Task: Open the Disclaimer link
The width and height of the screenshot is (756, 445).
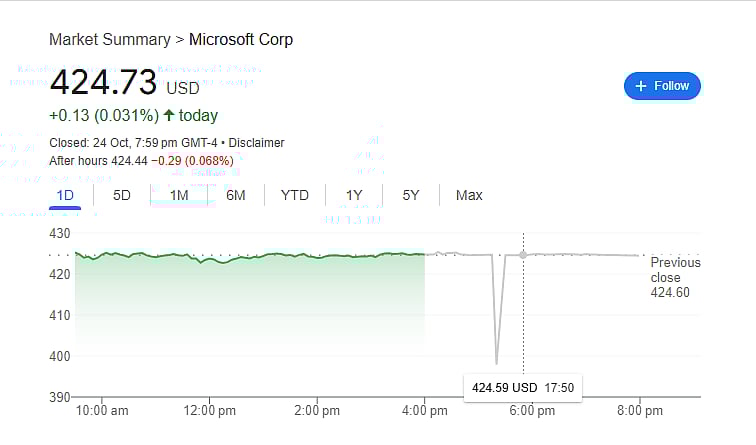Action: [255, 143]
